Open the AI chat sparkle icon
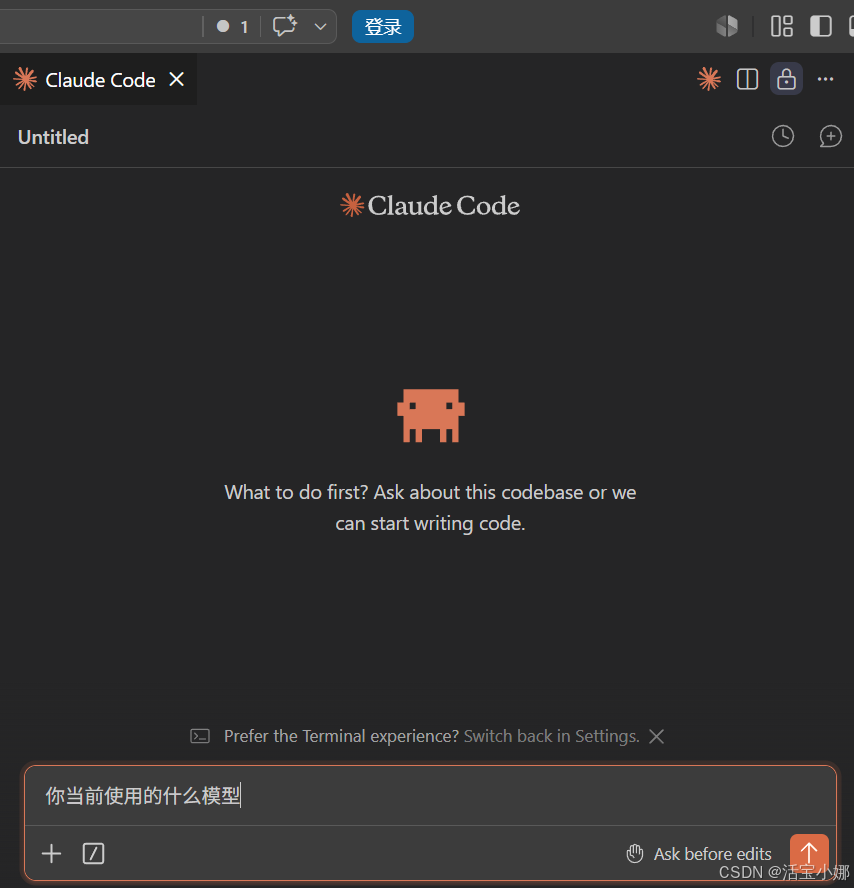Image resolution: width=854 pixels, height=888 pixels. [x=284, y=26]
